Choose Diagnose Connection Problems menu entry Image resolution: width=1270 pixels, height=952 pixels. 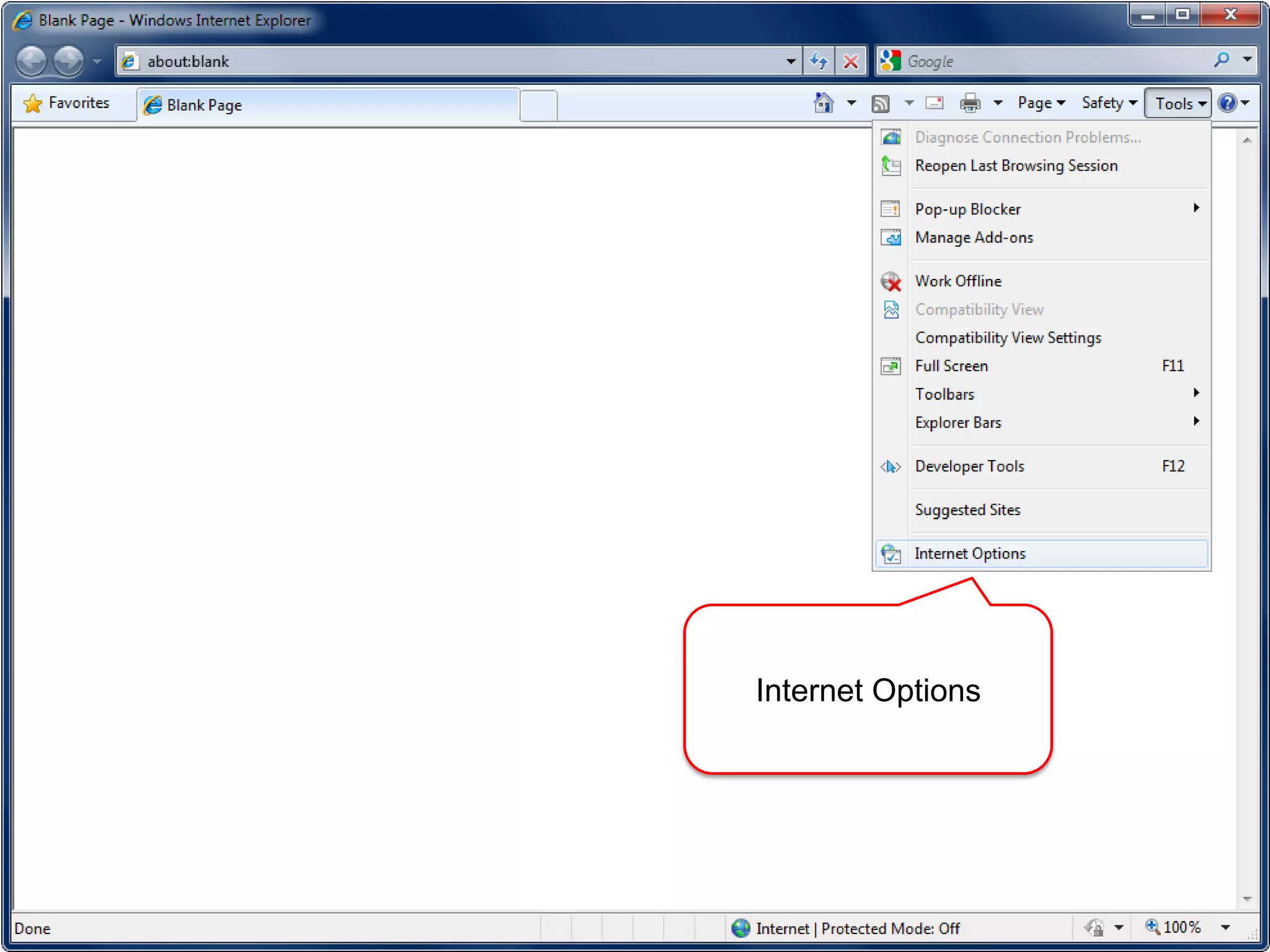pyautogui.click(x=1042, y=137)
